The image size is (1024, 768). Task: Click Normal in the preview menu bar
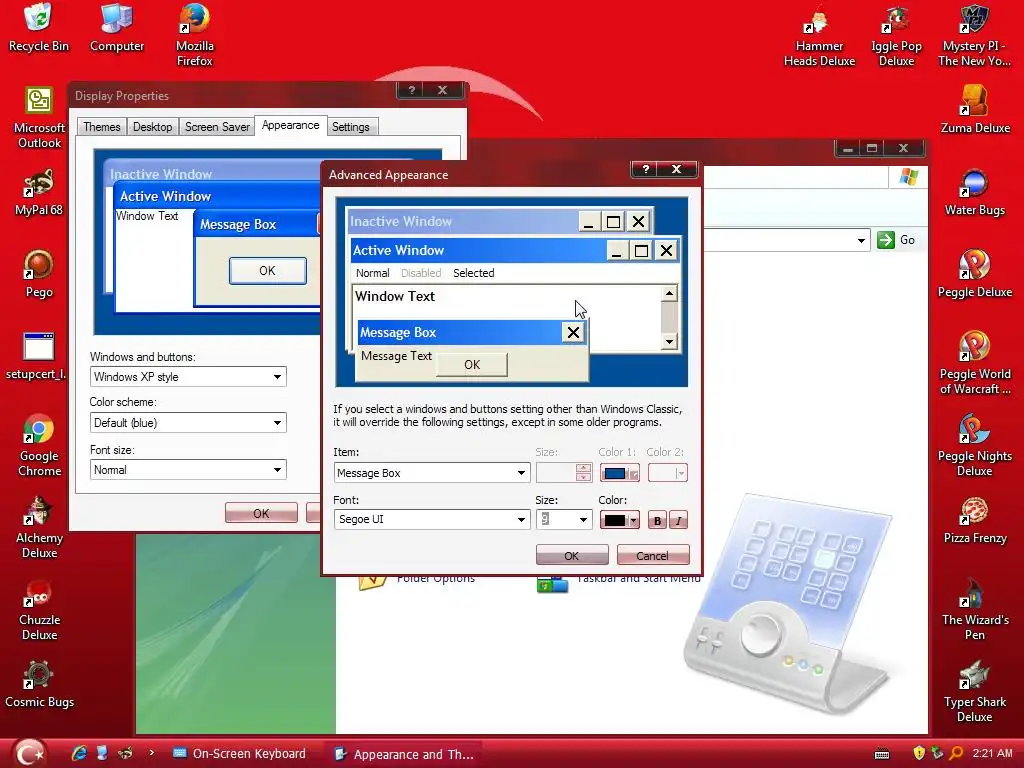click(372, 273)
